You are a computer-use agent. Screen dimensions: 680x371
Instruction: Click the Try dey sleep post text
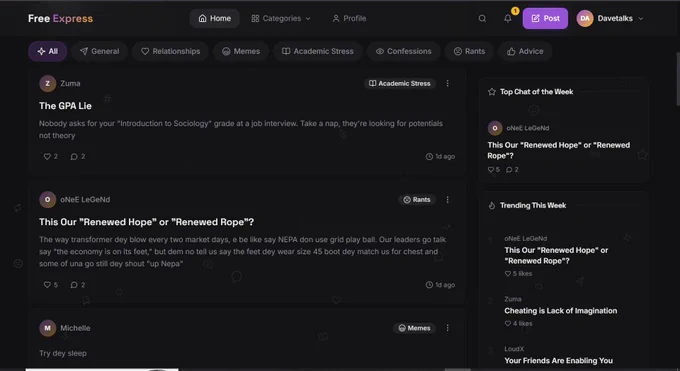click(63, 353)
